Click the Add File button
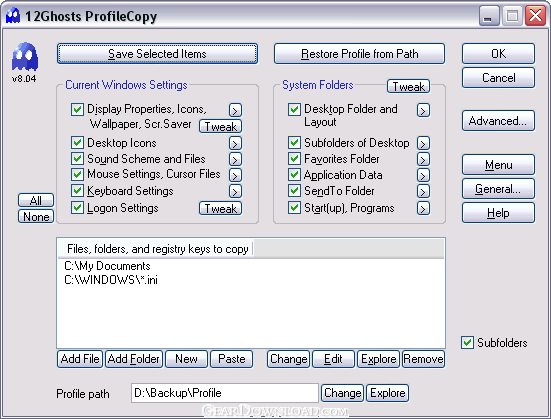This screenshot has height=419, width=551. coord(80,359)
